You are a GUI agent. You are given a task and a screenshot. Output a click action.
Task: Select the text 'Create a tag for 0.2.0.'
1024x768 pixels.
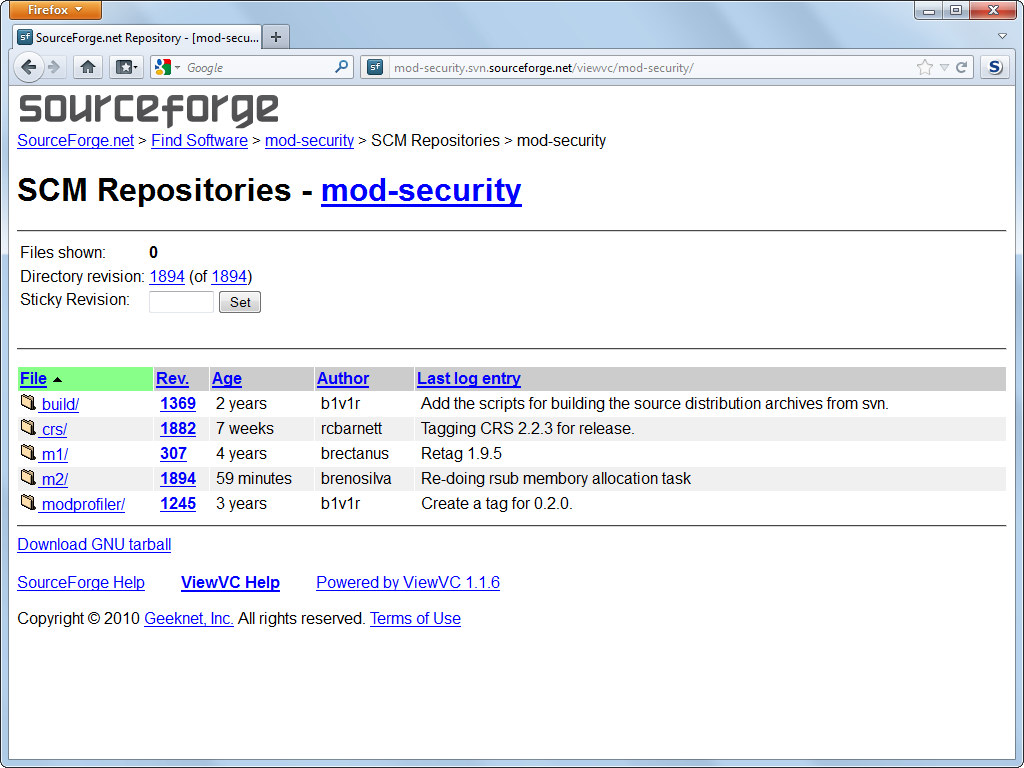(x=497, y=504)
